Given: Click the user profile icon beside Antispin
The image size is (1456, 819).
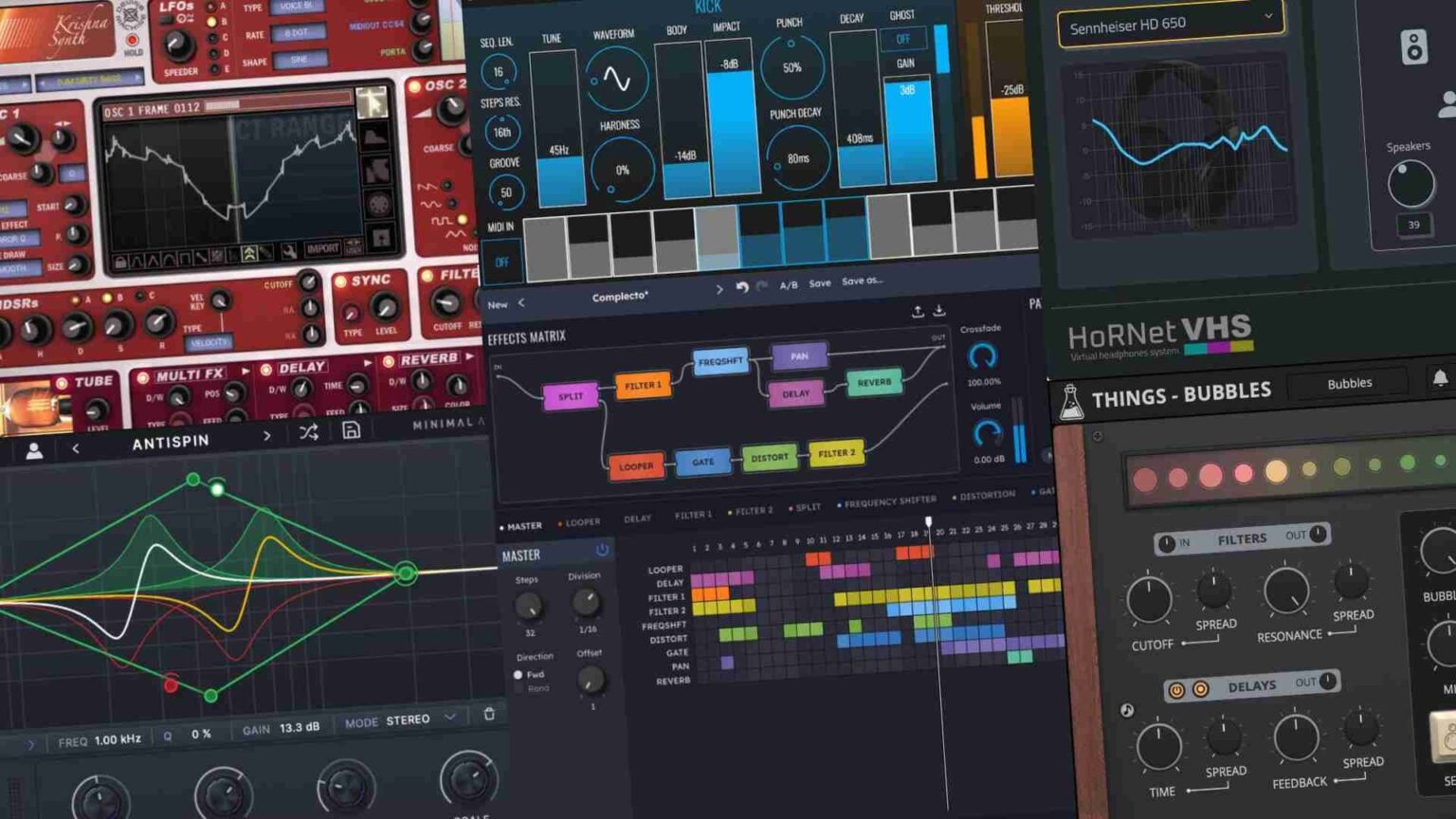Looking at the screenshot, I should (x=35, y=449).
